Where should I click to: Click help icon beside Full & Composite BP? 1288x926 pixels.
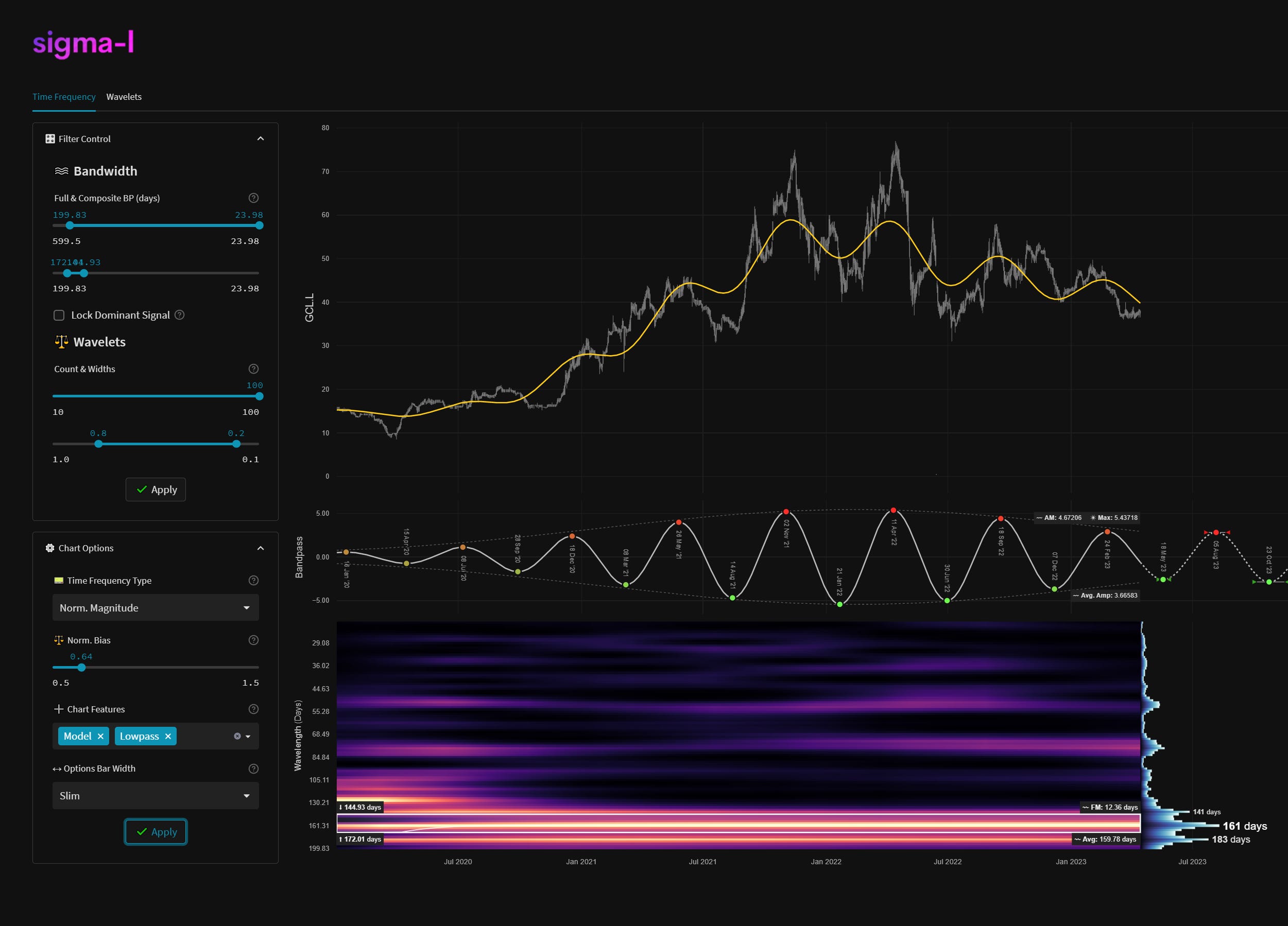253,198
